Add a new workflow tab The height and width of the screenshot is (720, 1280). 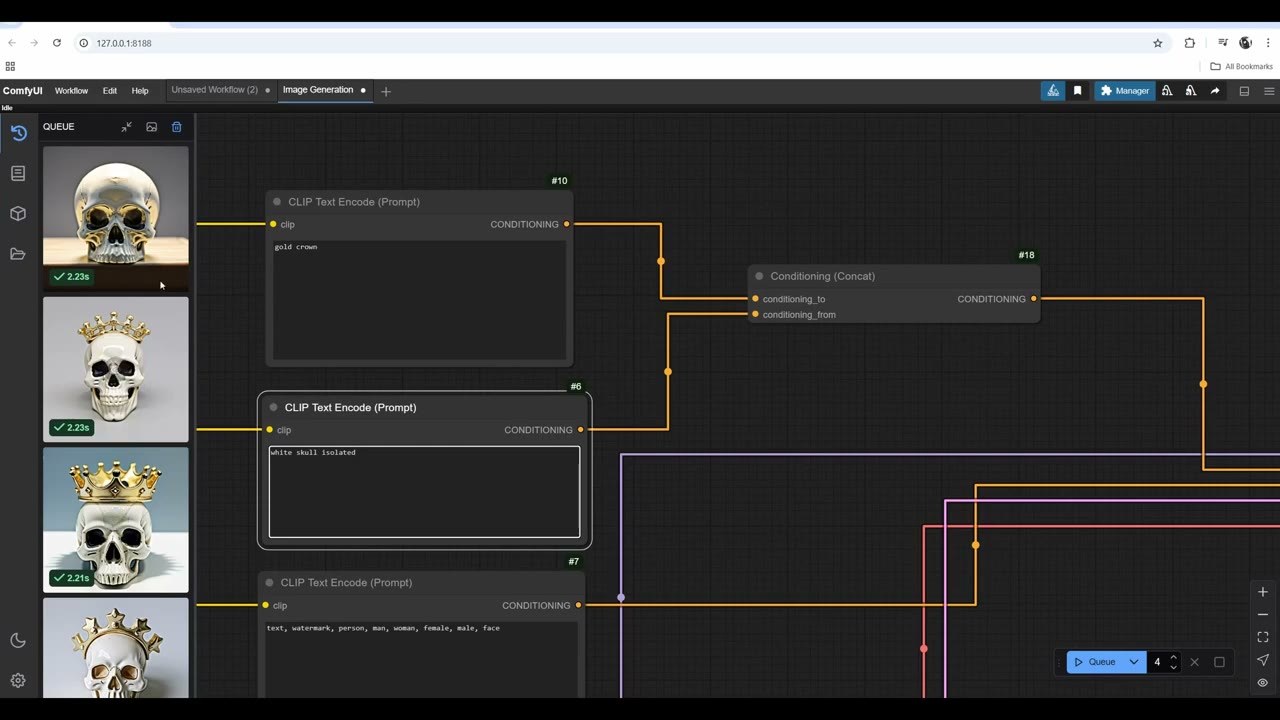tap(386, 91)
